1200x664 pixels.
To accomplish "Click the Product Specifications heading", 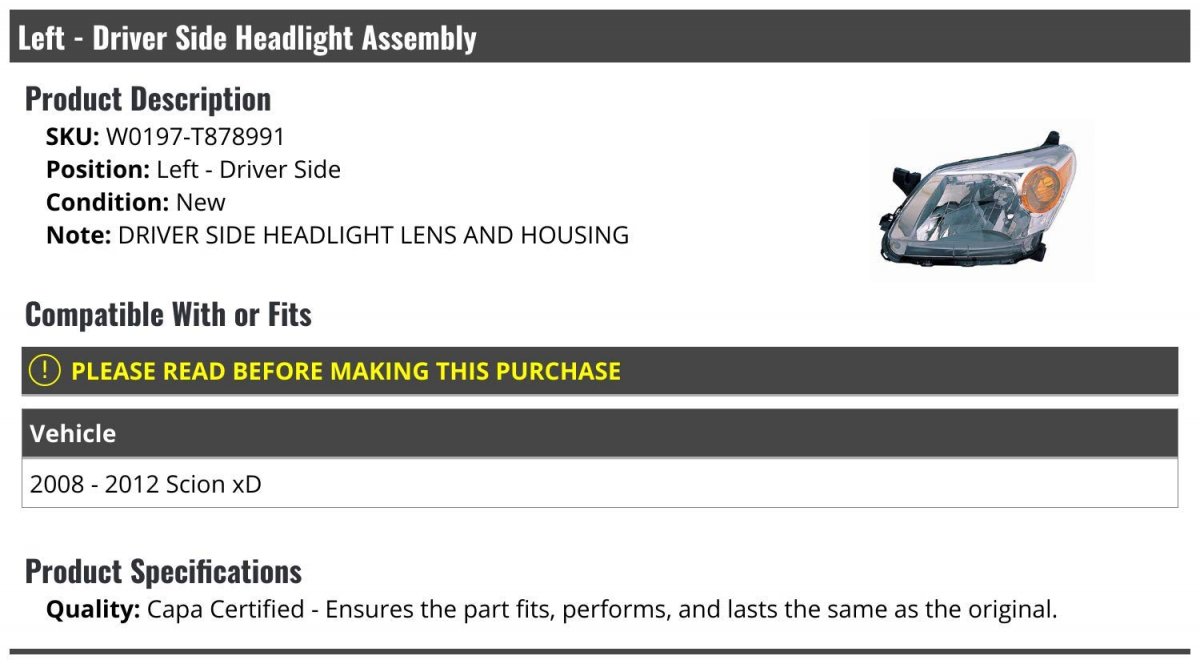I will (163, 571).
